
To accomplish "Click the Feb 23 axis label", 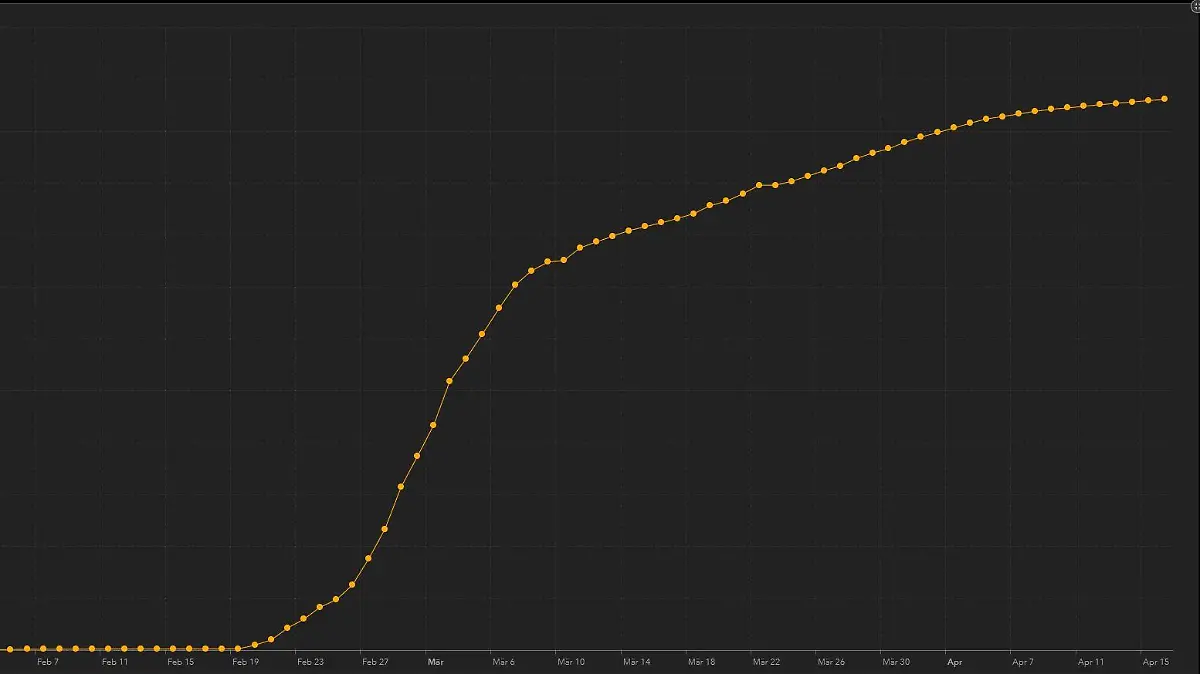I will (311, 662).
